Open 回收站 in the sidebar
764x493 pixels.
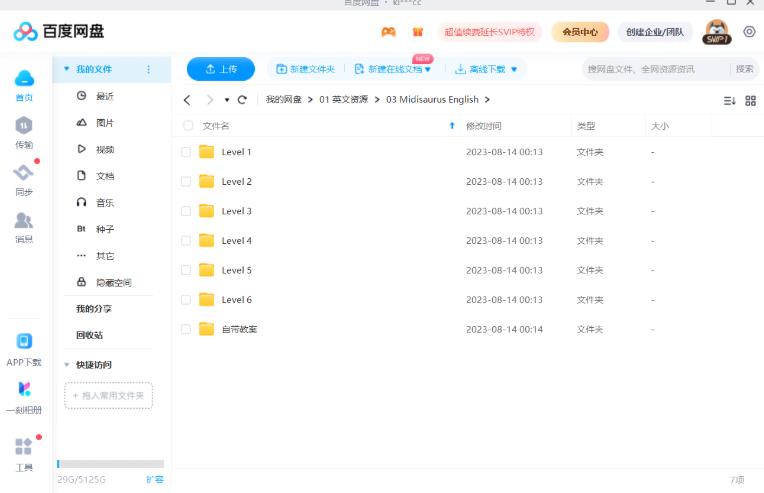(89, 335)
